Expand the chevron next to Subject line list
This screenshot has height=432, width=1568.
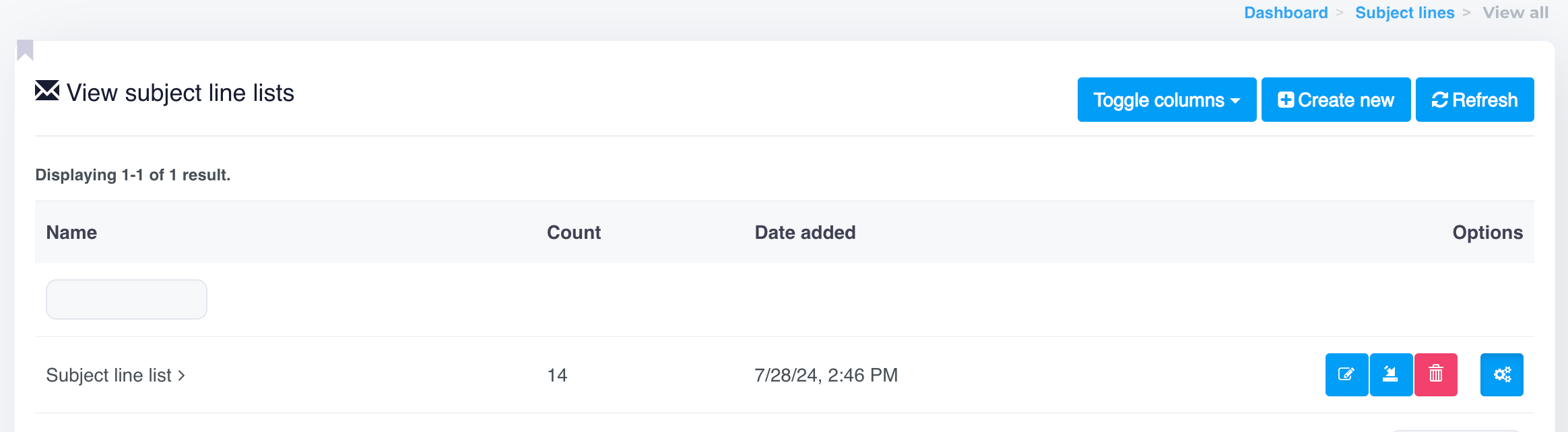coord(182,375)
